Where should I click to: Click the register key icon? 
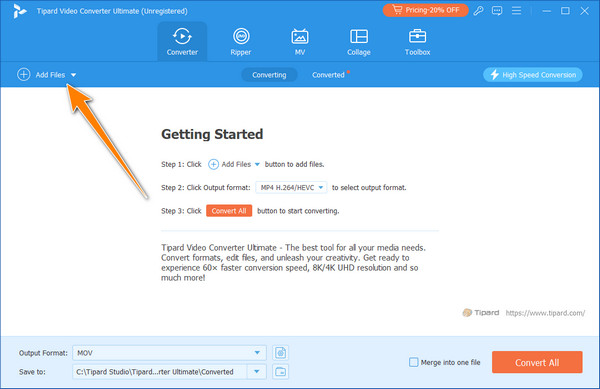point(478,11)
